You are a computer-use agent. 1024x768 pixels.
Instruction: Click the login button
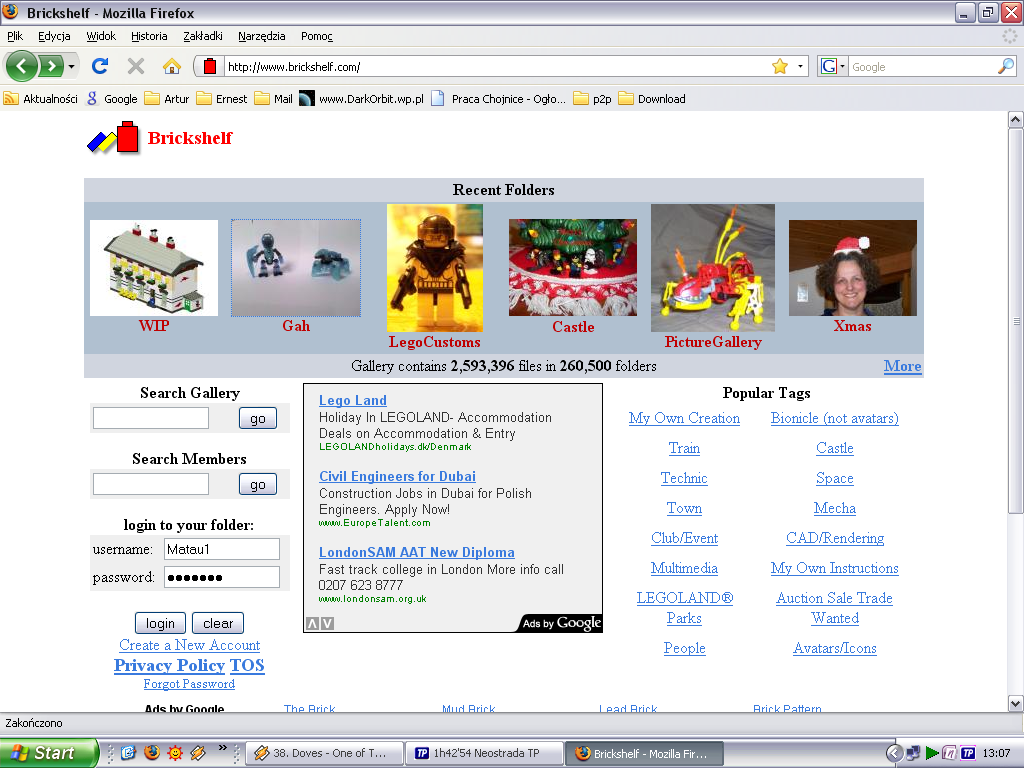tap(160, 623)
